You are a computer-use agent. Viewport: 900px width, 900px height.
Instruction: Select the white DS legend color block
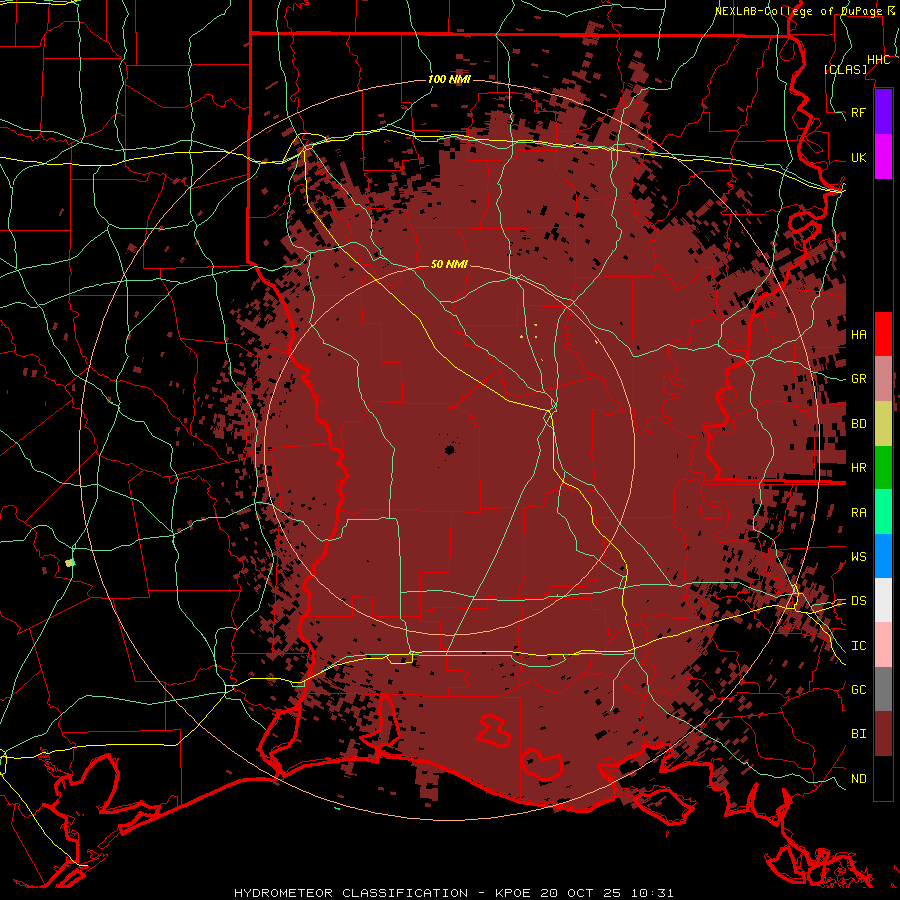tap(883, 600)
